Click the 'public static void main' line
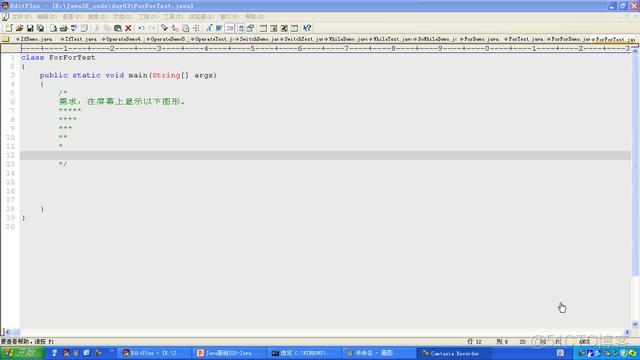 tap(128, 75)
